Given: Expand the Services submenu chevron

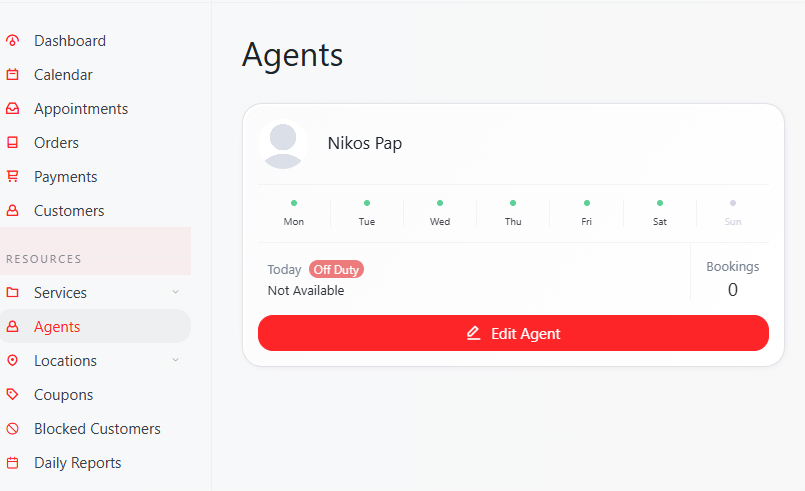Looking at the screenshot, I should pos(176,292).
